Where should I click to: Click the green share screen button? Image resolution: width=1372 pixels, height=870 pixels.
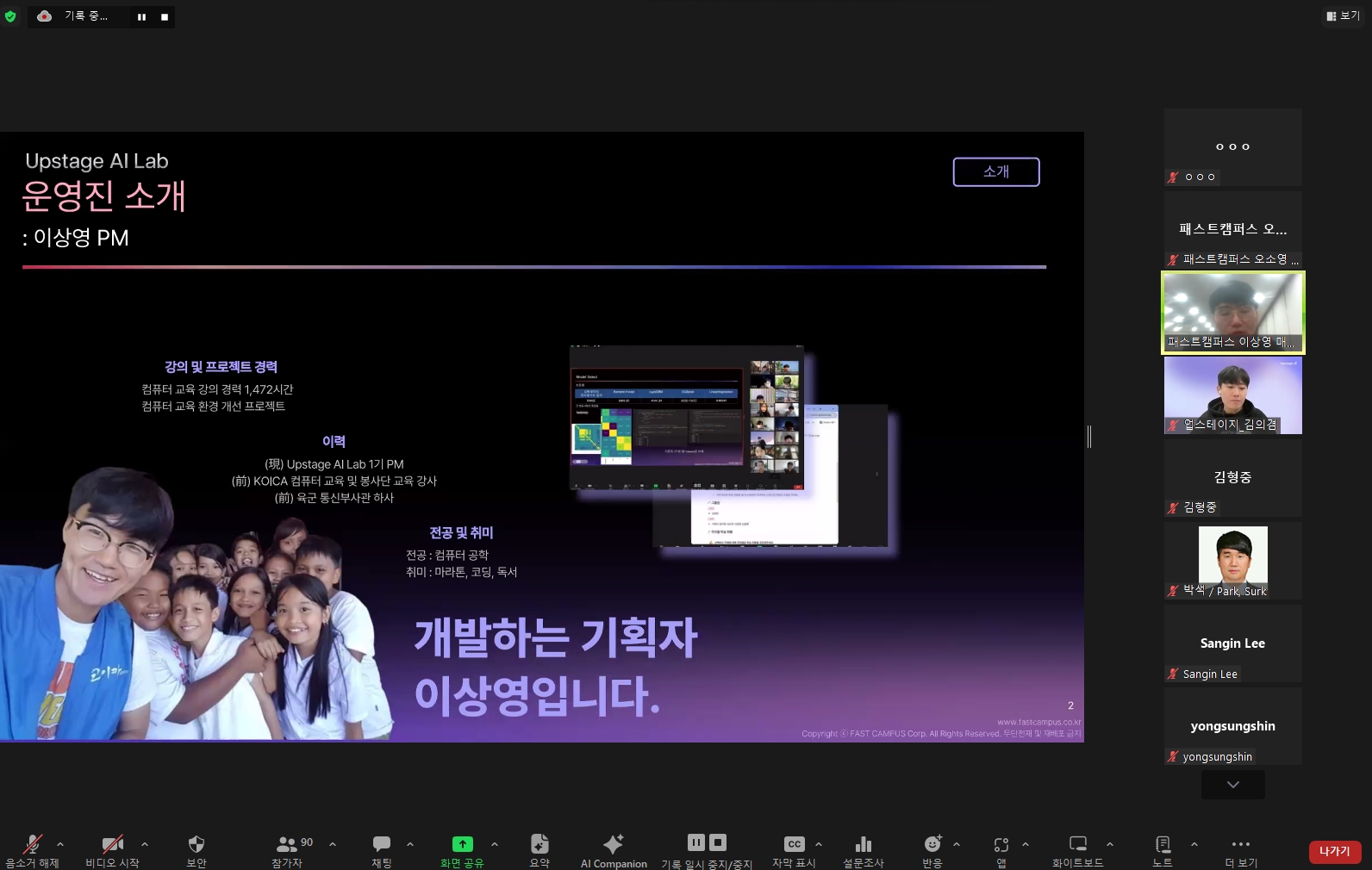tap(463, 844)
